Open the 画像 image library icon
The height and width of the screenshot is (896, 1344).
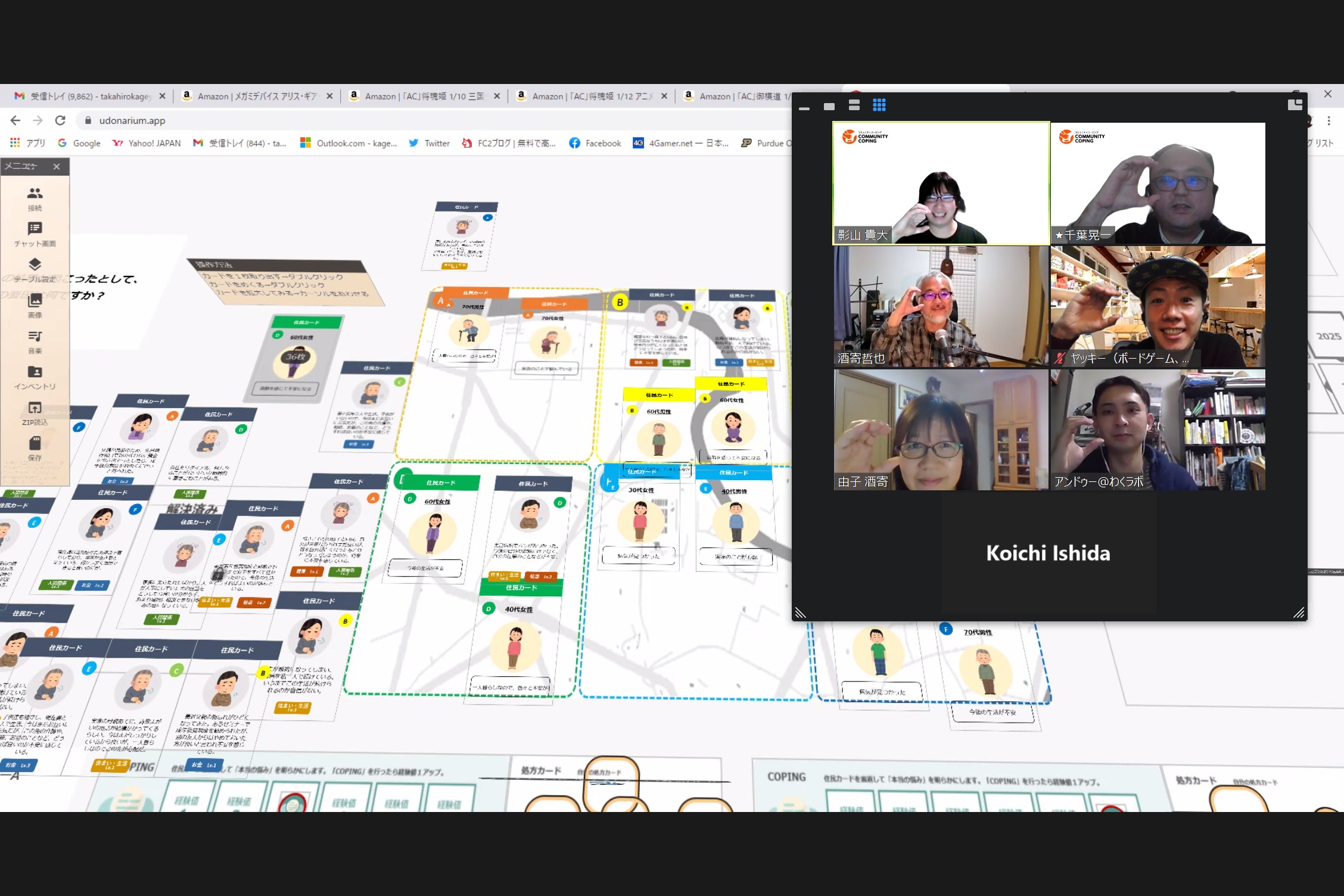(x=35, y=301)
